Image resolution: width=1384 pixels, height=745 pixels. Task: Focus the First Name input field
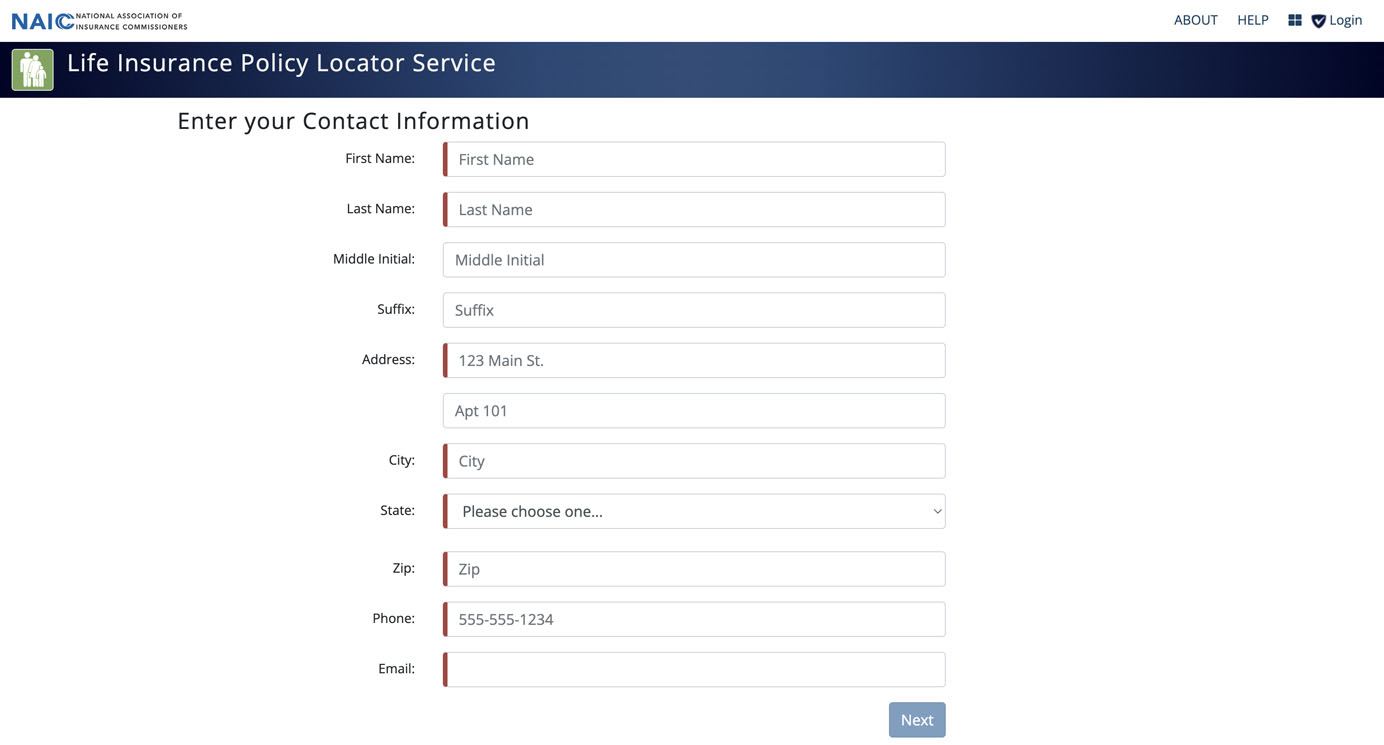[694, 159]
